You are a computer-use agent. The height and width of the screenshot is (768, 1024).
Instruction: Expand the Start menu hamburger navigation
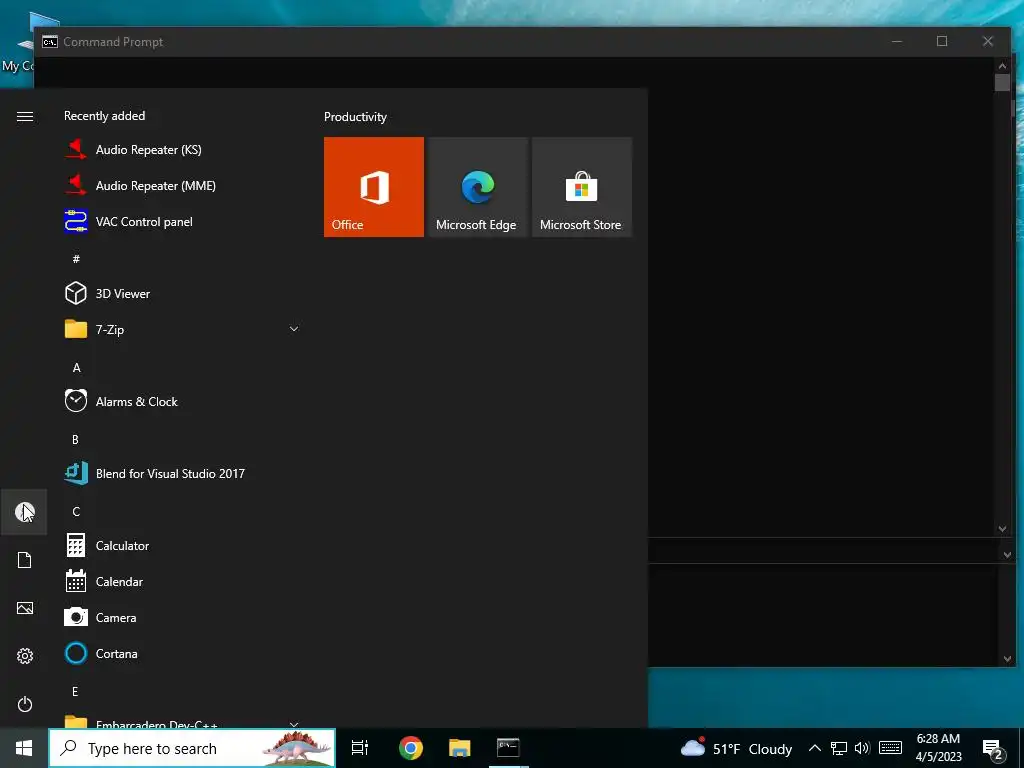coord(25,116)
